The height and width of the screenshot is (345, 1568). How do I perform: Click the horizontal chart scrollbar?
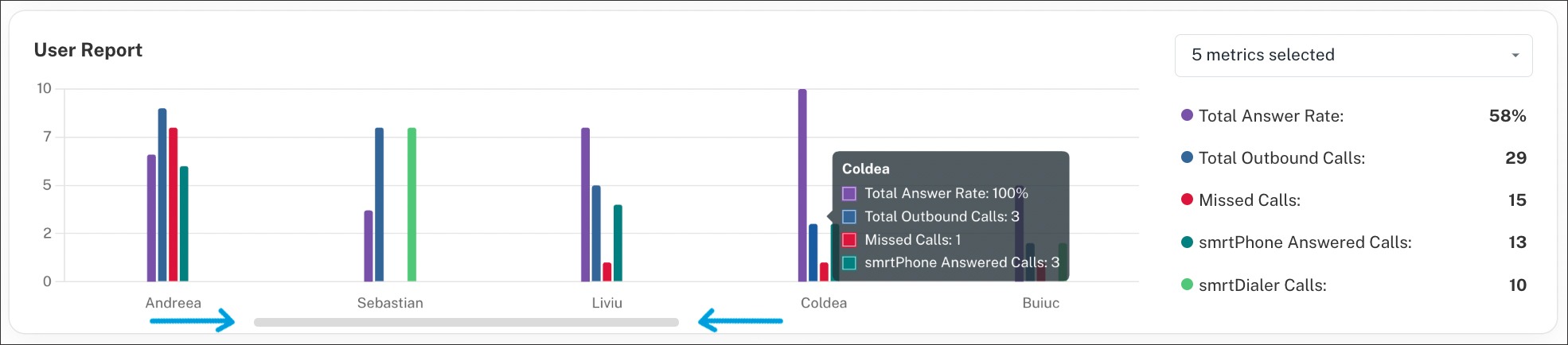[466, 322]
